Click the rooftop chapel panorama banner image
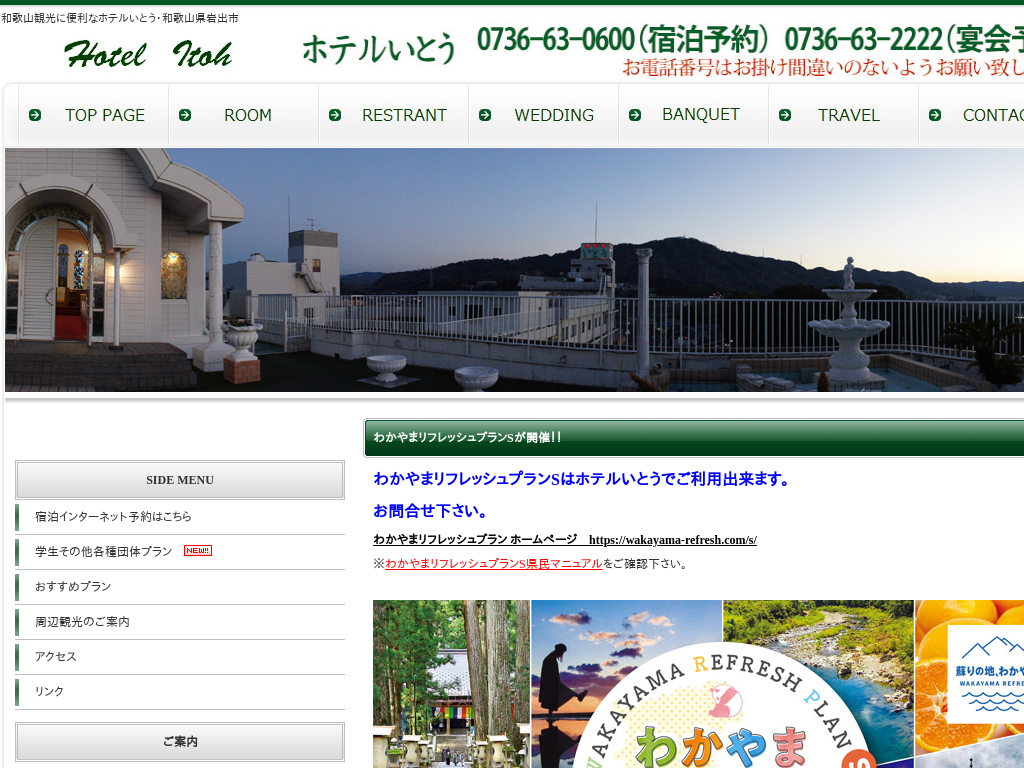1024x768 pixels. tap(515, 270)
